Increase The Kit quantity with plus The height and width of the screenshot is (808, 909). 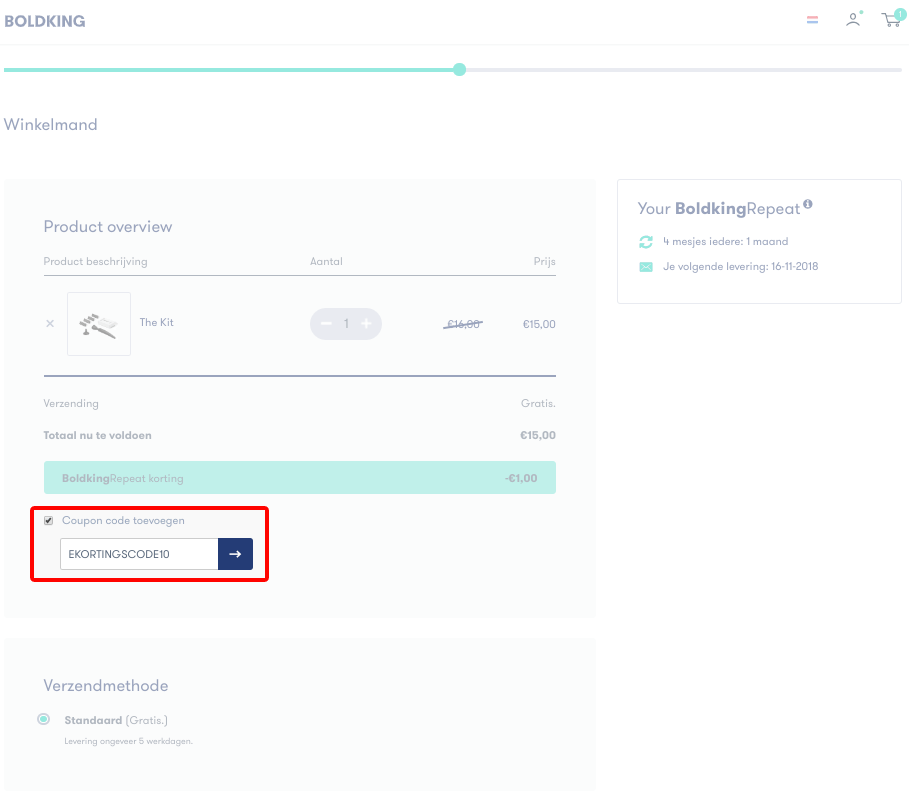(366, 323)
